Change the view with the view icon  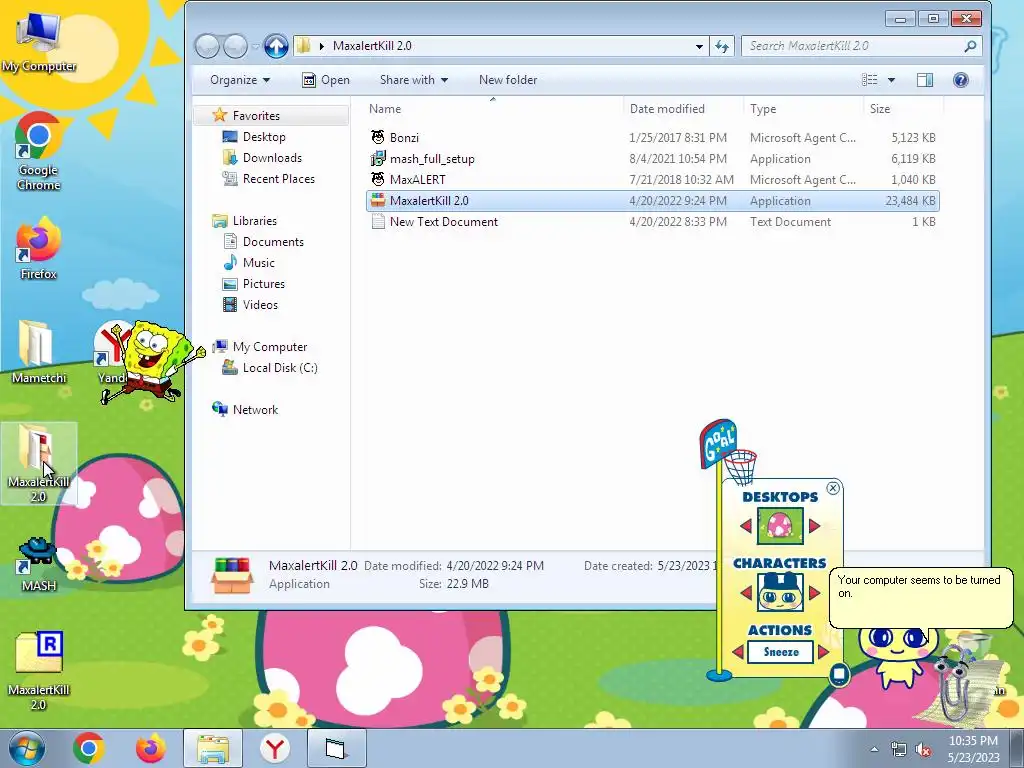tap(870, 80)
